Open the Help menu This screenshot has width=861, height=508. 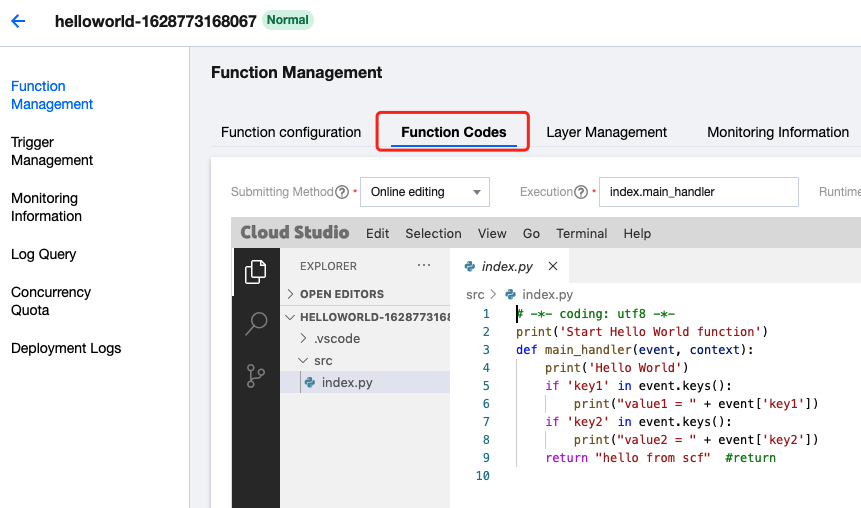coord(637,233)
